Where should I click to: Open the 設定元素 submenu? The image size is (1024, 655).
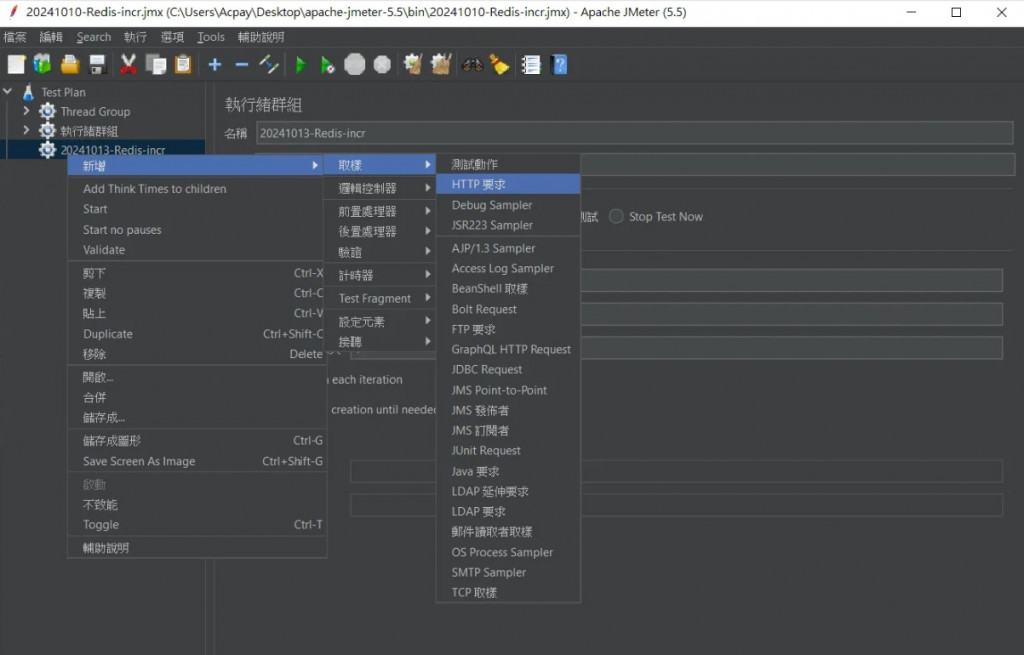pos(379,321)
